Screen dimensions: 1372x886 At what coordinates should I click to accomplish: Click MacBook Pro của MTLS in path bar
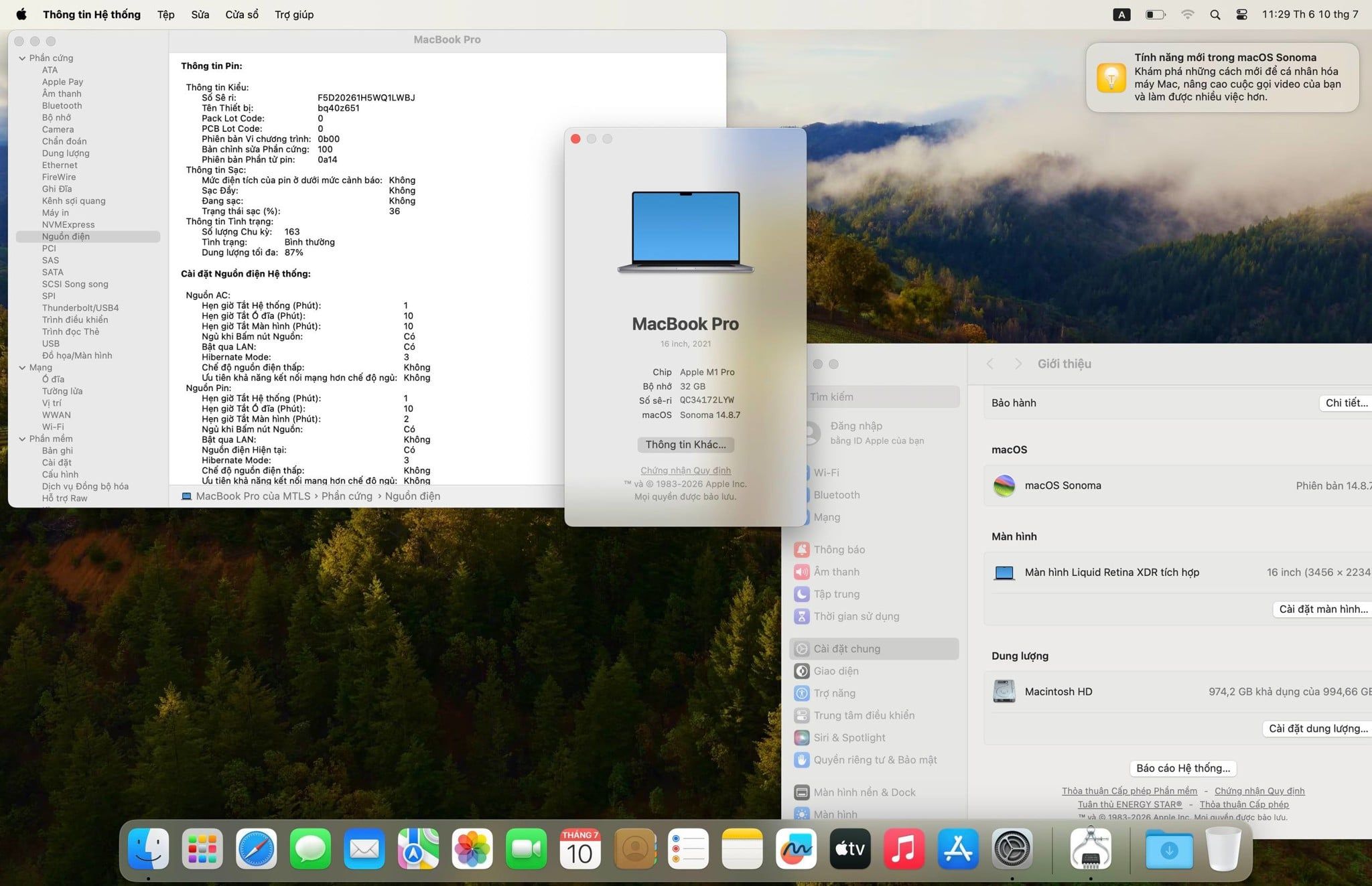[x=246, y=496]
